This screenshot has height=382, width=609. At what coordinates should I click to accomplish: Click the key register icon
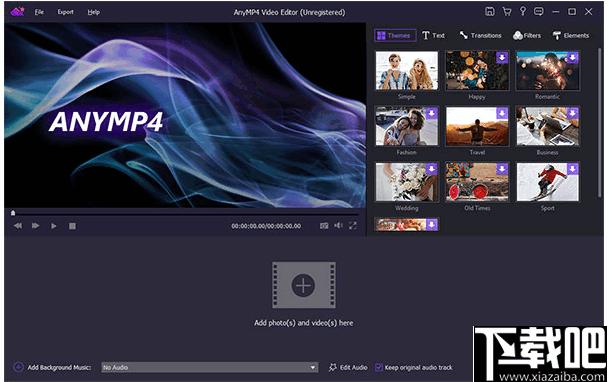pos(523,11)
